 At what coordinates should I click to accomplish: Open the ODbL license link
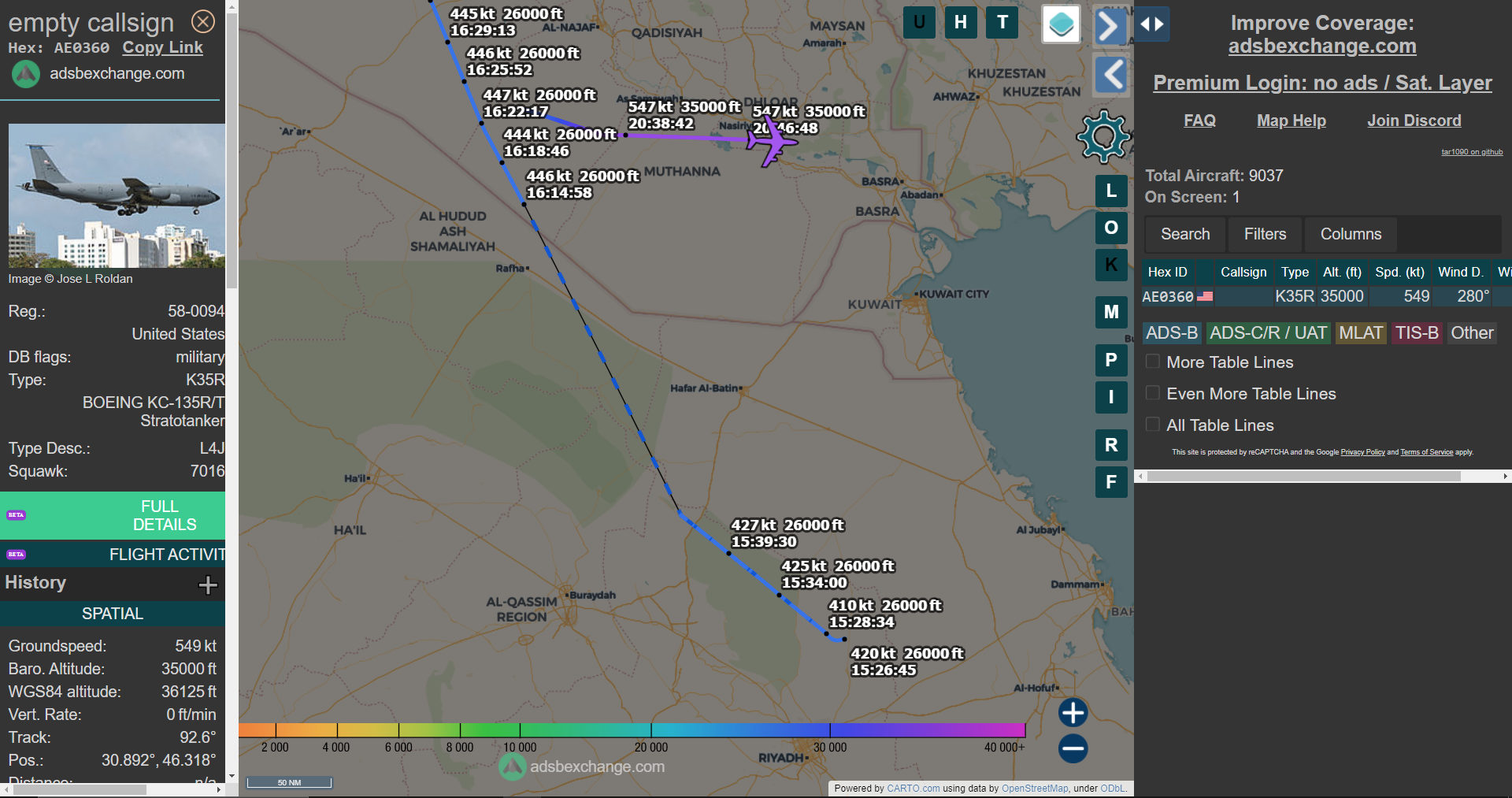click(x=1113, y=789)
